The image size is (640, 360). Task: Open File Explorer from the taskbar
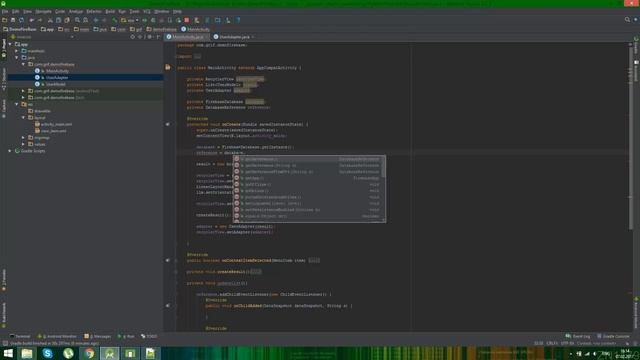tap(27, 353)
